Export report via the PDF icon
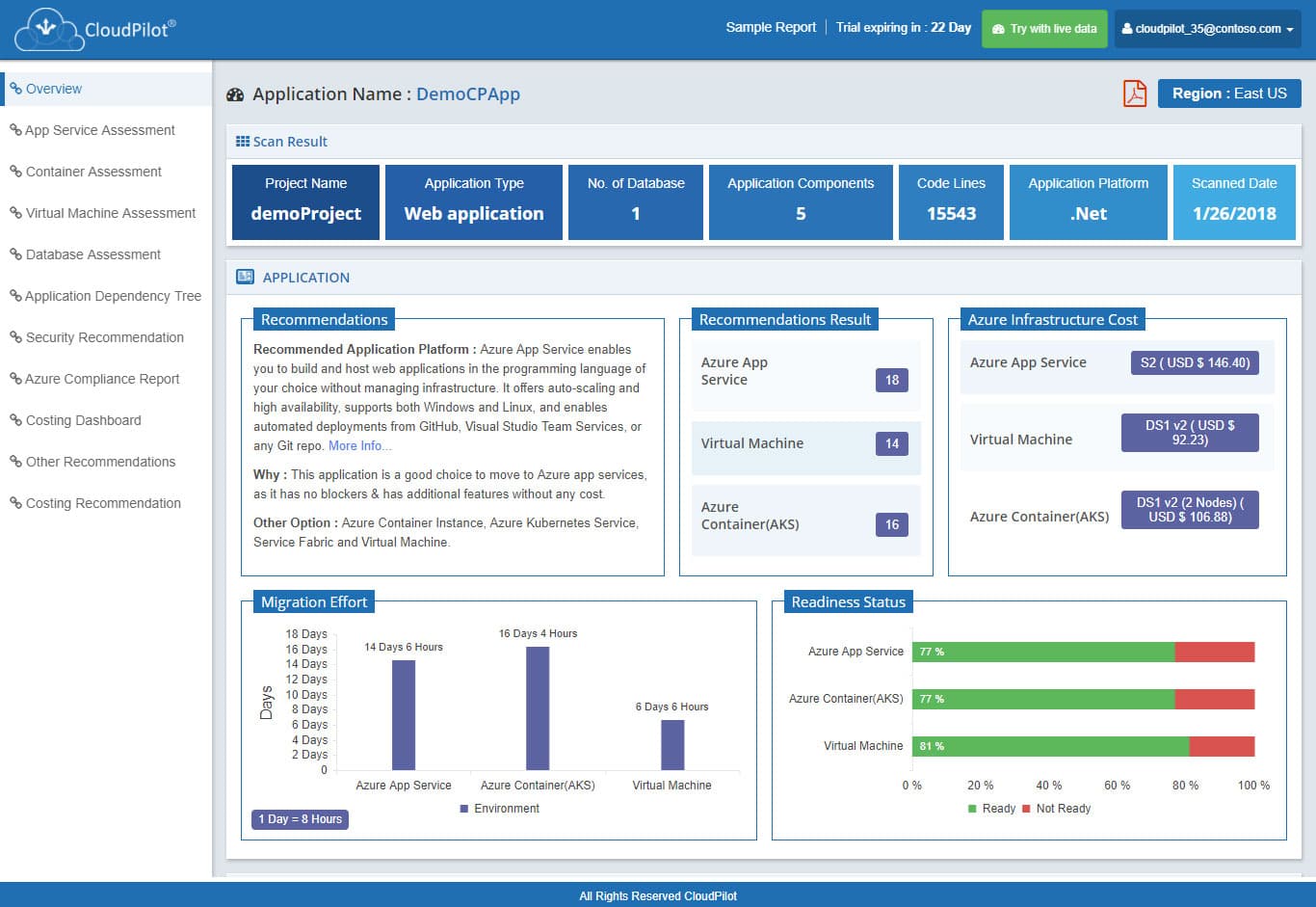Screen dimensions: 1316x907 coord(1135,93)
